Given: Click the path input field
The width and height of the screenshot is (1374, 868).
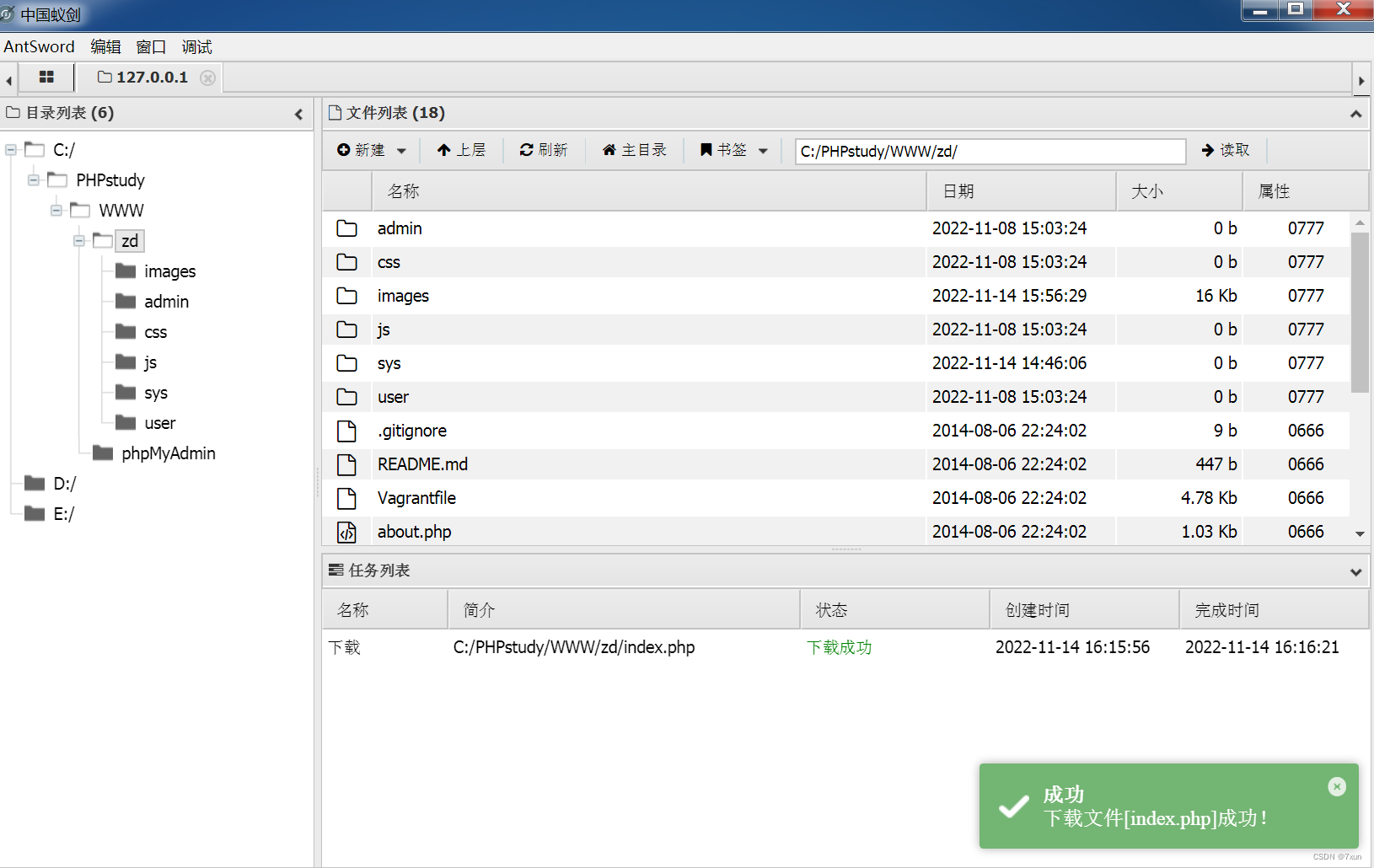Looking at the screenshot, I should (x=990, y=151).
